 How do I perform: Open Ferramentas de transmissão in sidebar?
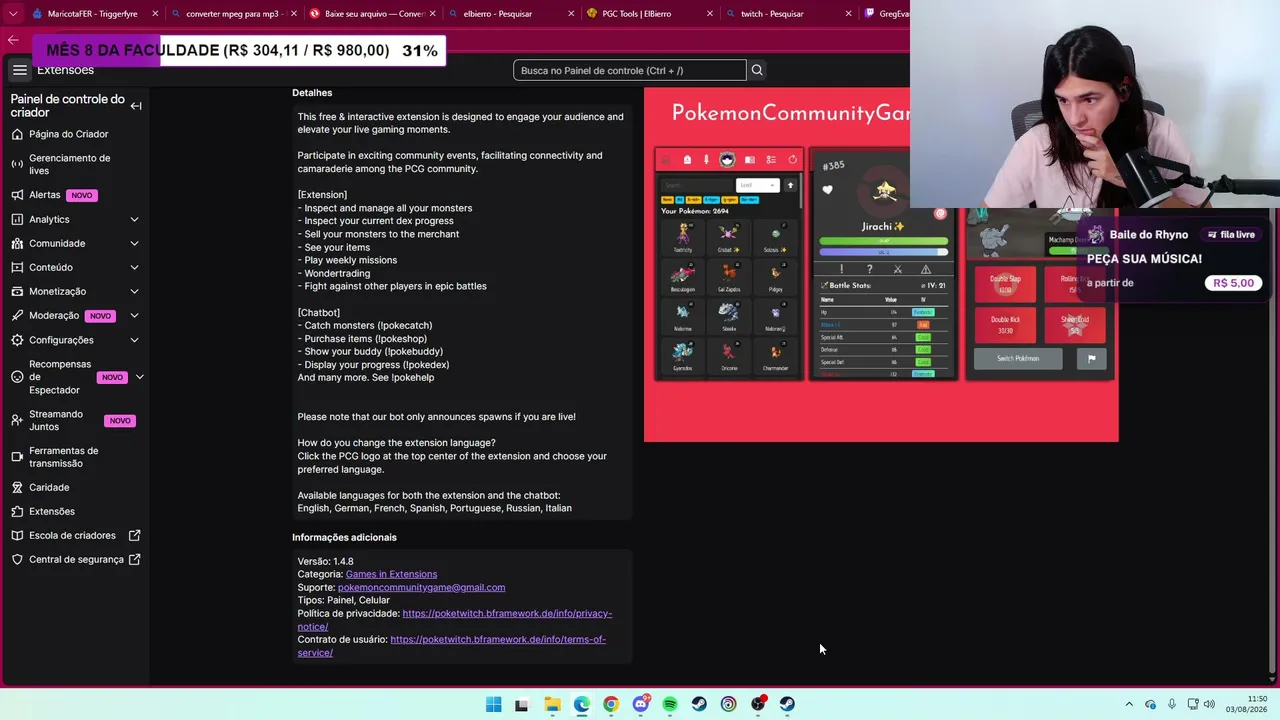point(75,457)
